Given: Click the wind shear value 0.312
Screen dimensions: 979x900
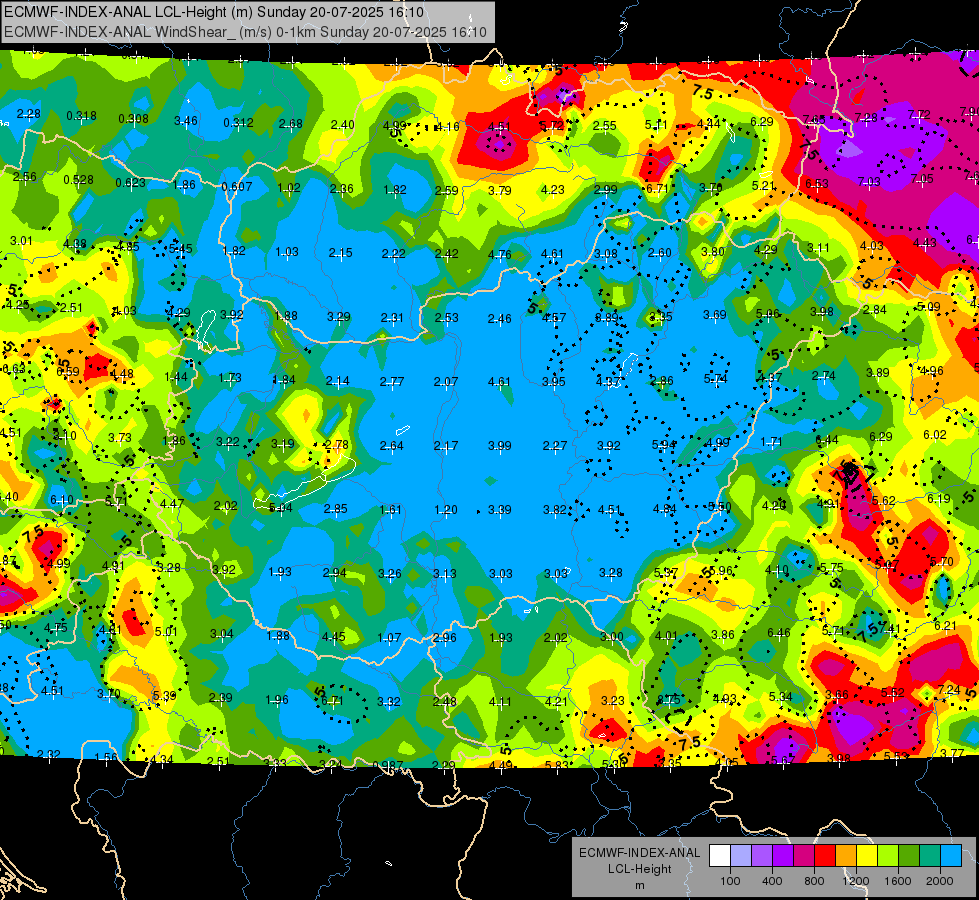Looking at the screenshot, I should 239,122.
